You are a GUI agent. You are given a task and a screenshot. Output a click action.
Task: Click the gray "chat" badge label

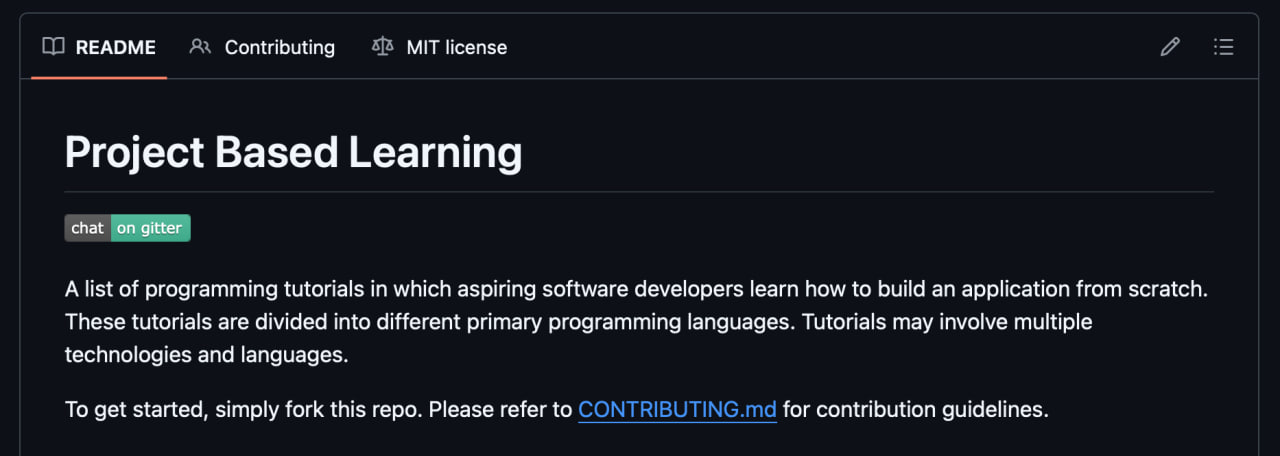point(88,228)
